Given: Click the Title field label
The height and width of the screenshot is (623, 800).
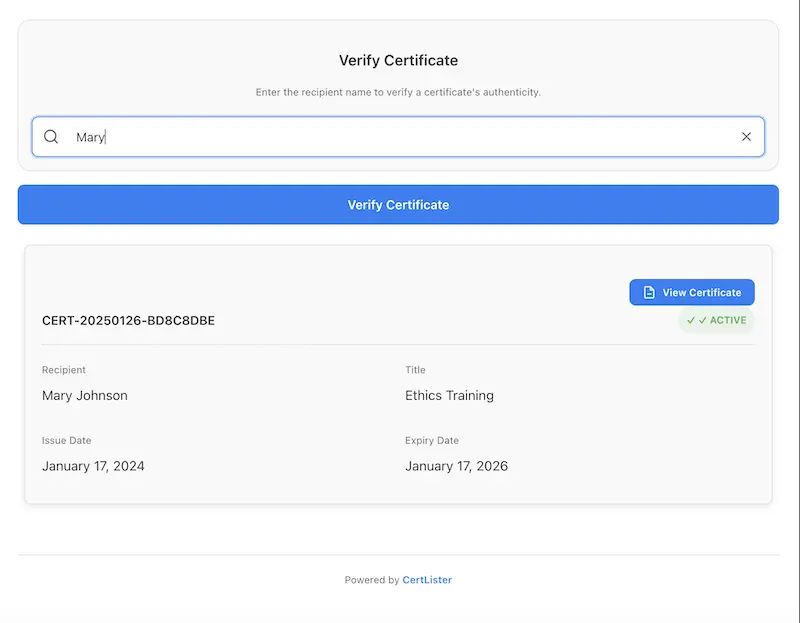Looking at the screenshot, I should [x=415, y=370].
